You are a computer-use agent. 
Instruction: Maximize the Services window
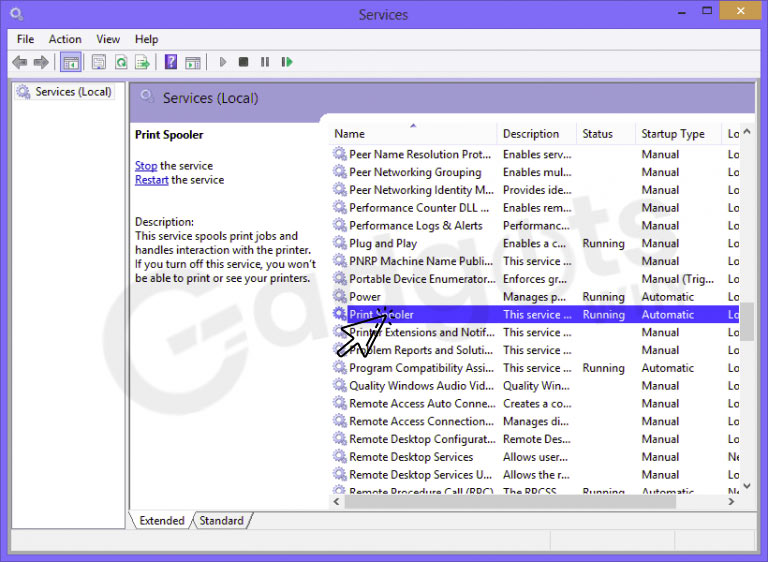(707, 11)
